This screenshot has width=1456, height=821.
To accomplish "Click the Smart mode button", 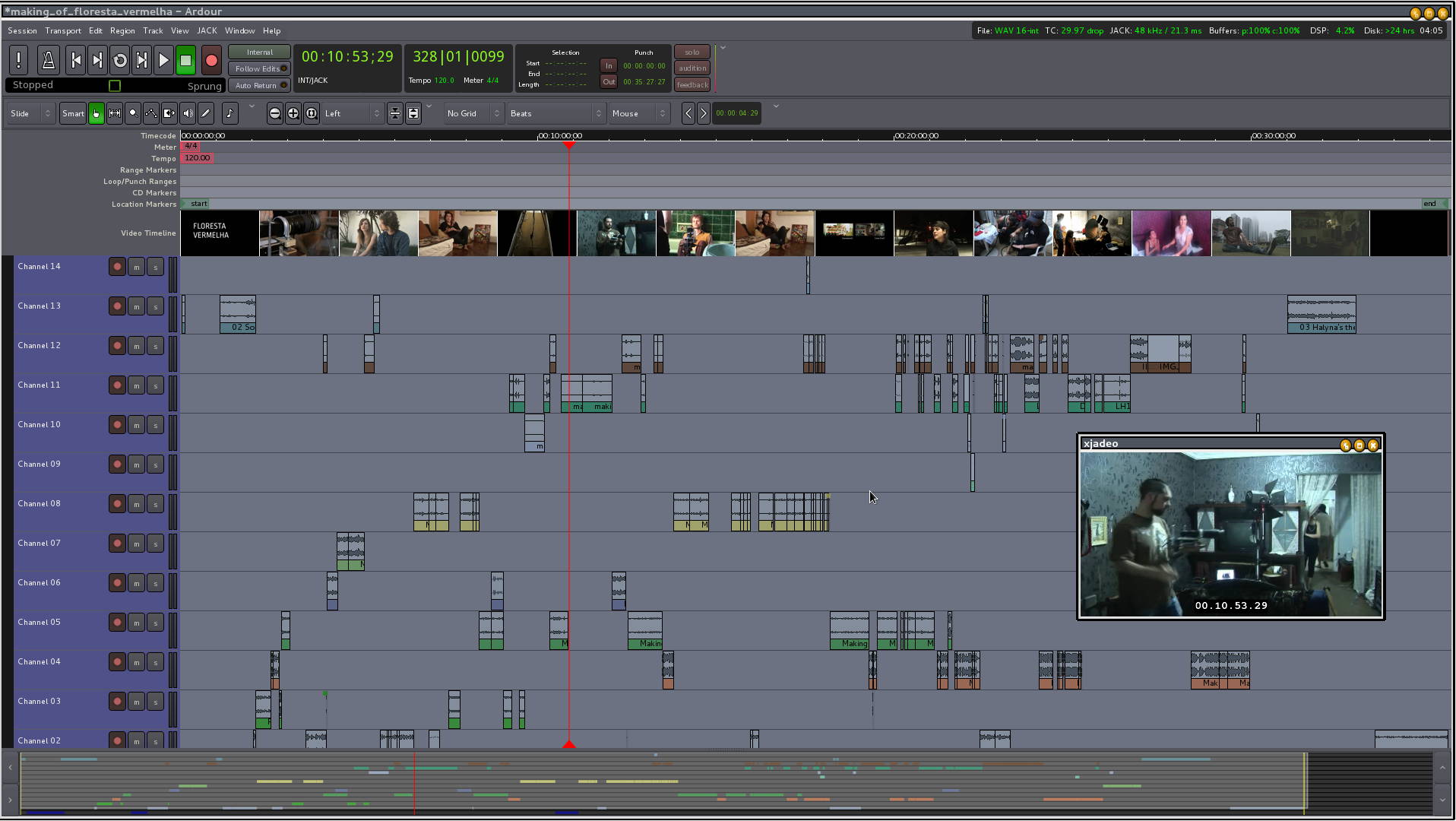I will (73, 113).
